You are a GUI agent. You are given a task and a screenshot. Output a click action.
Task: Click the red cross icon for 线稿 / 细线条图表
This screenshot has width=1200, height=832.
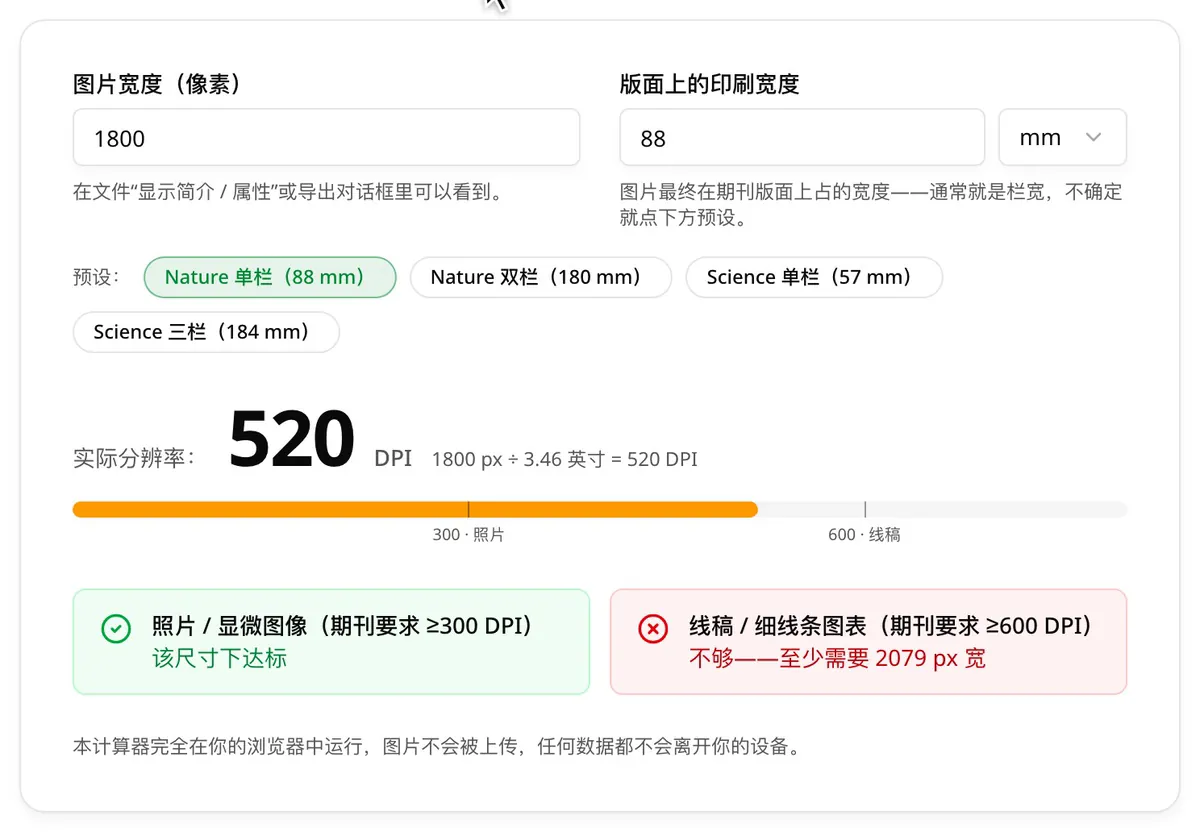(653, 629)
